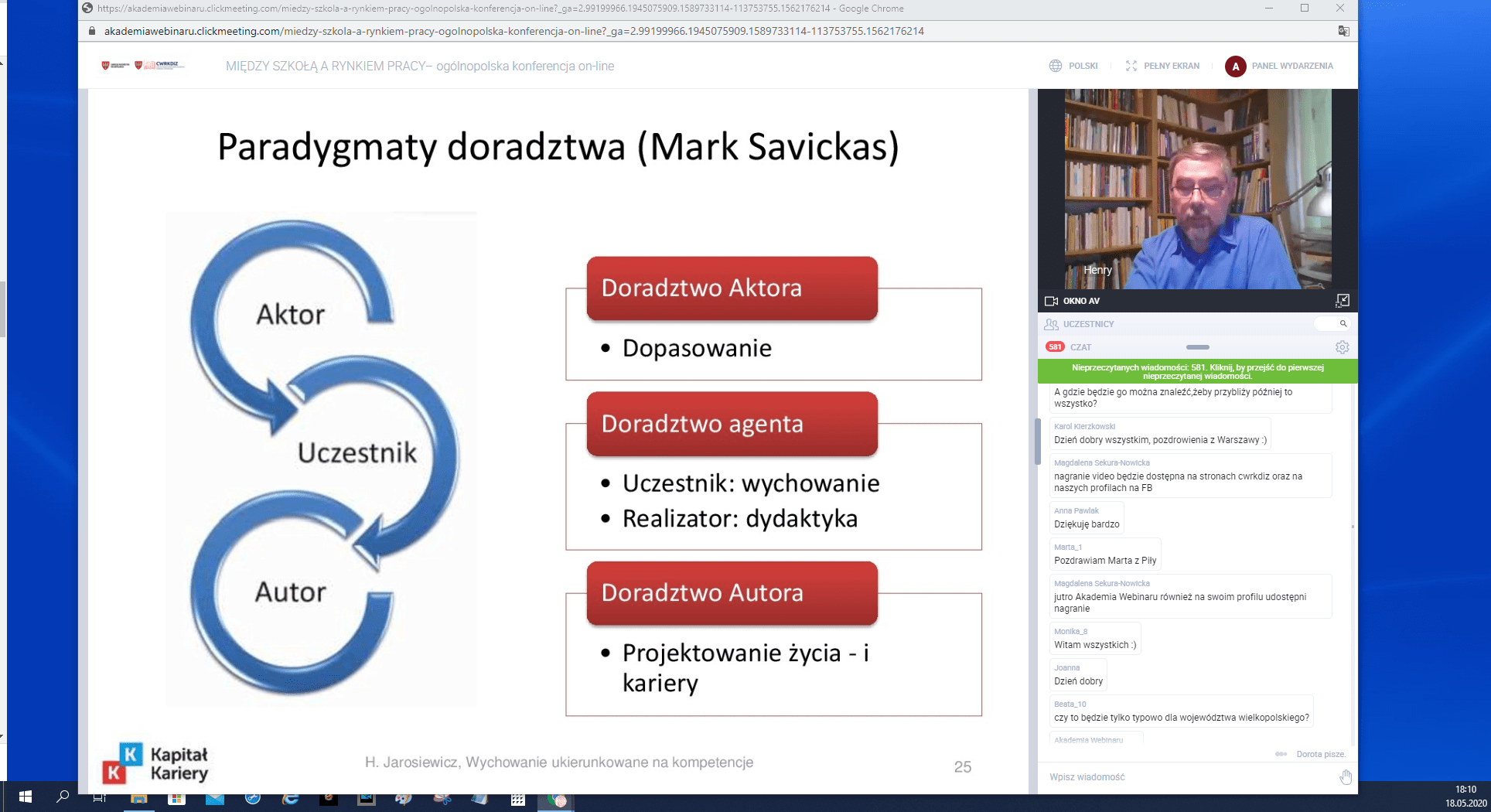Open the POLSKI language selector
Image resolution: width=1491 pixels, height=812 pixels.
1073,66
